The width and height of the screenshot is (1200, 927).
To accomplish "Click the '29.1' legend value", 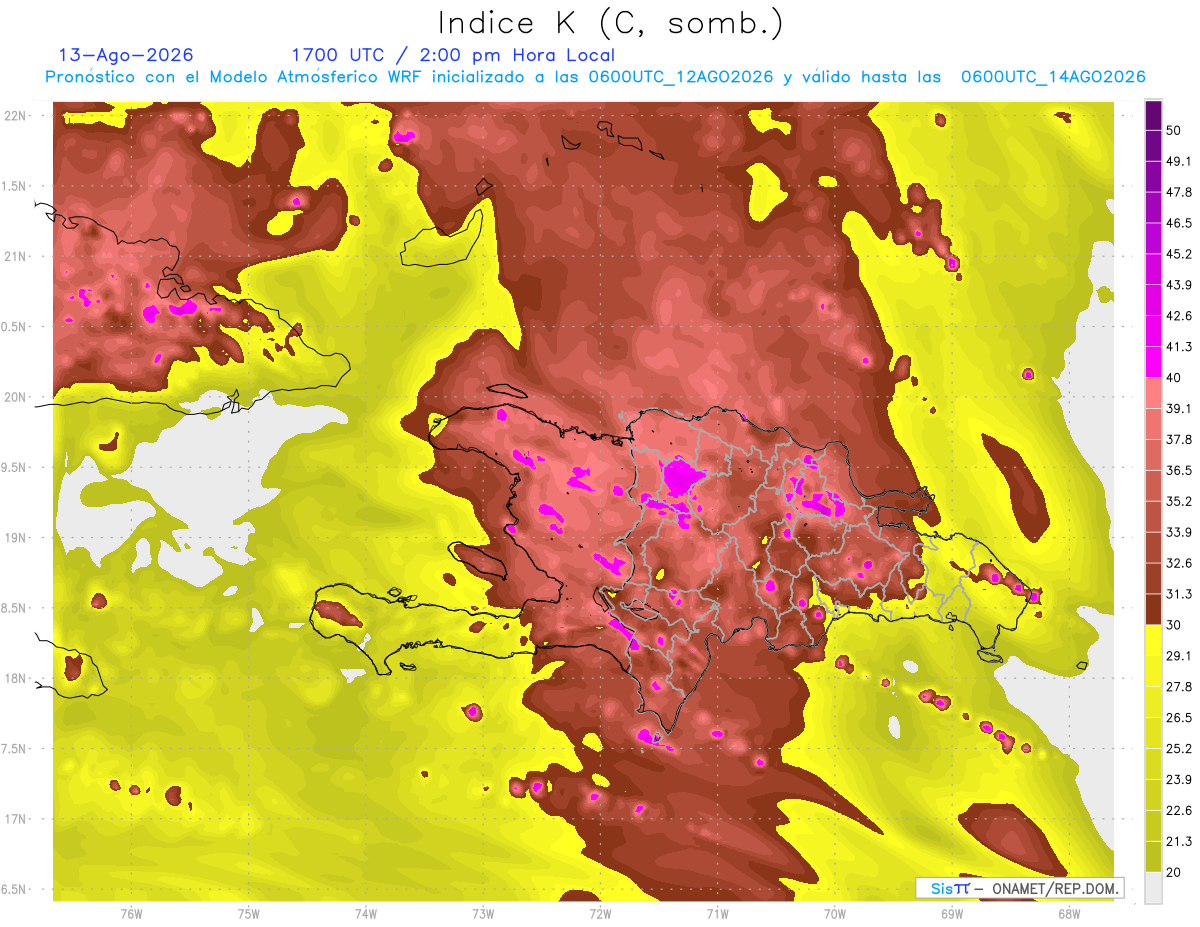I will pyautogui.click(x=1179, y=656).
